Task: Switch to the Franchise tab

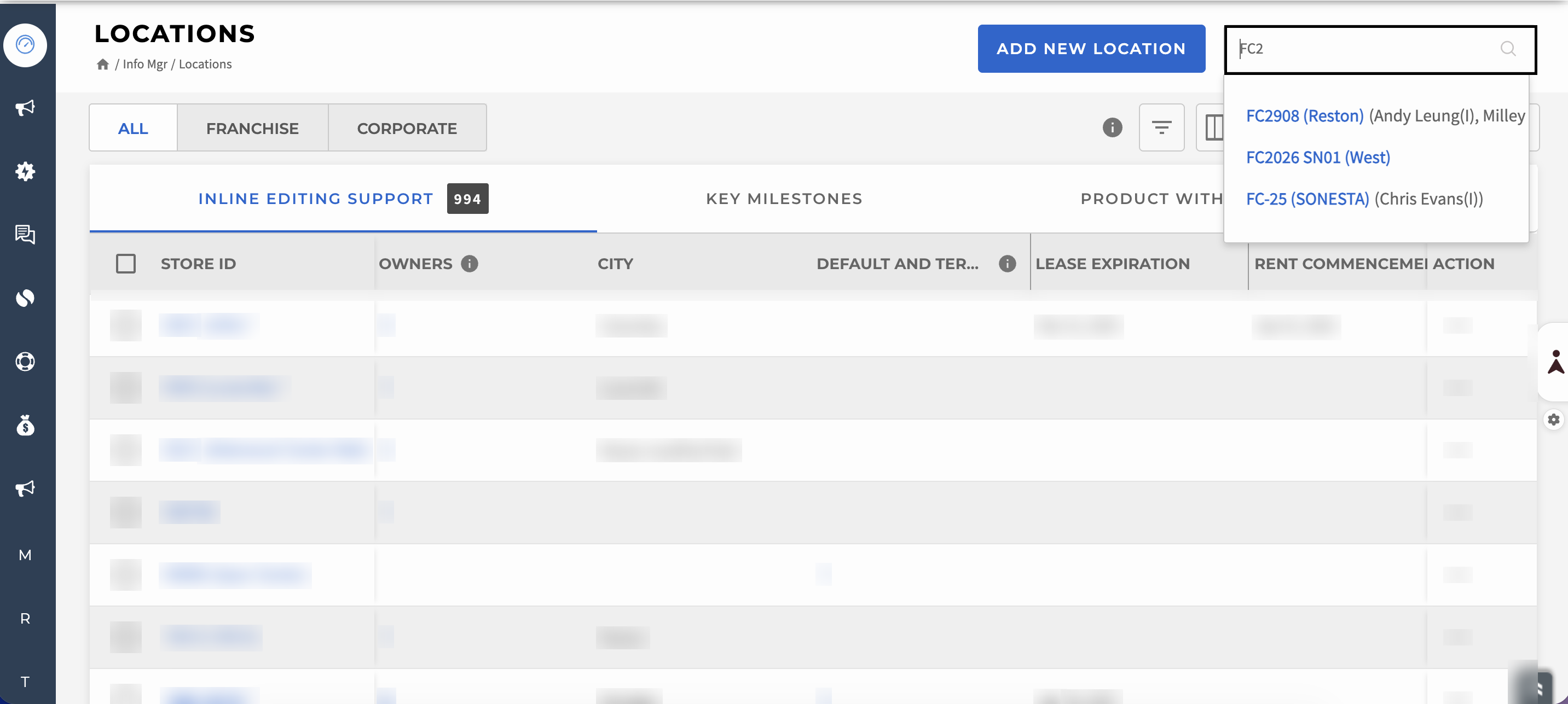Action: pyautogui.click(x=253, y=128)
